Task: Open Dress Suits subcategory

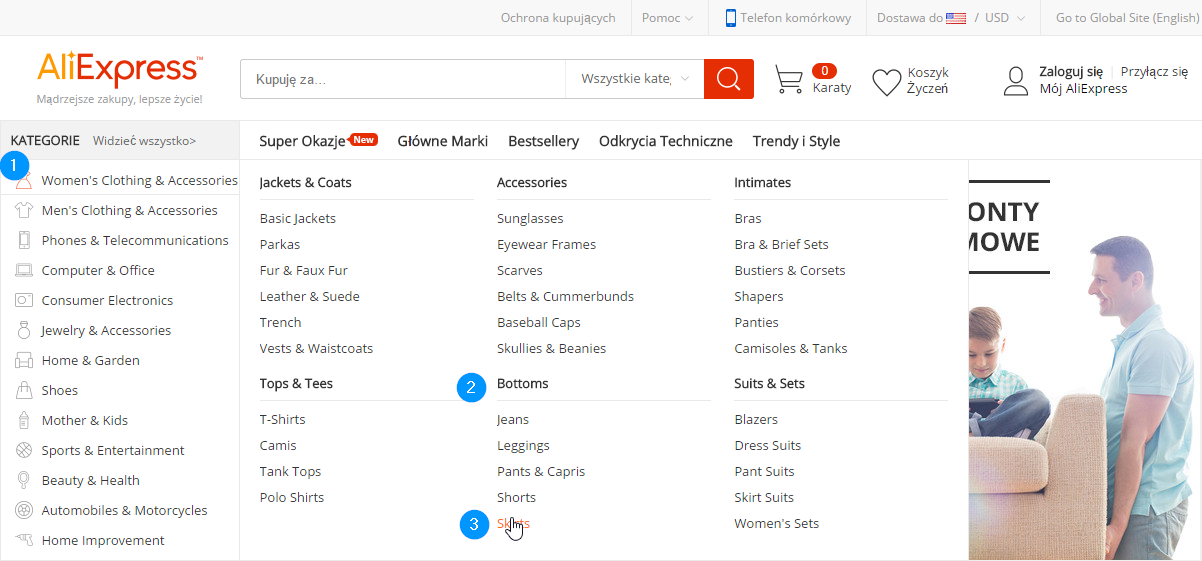Action: click(768, 445)
